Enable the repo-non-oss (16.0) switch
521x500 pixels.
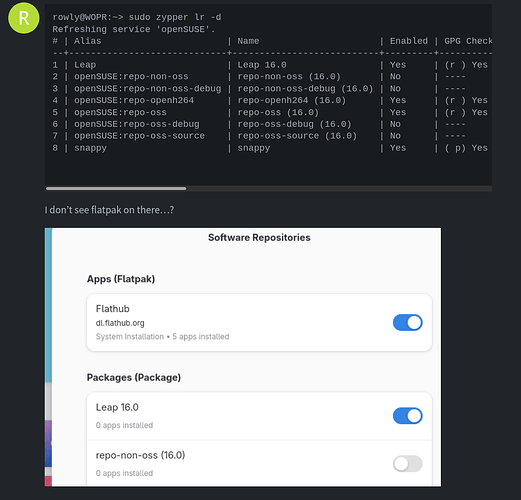407,464
